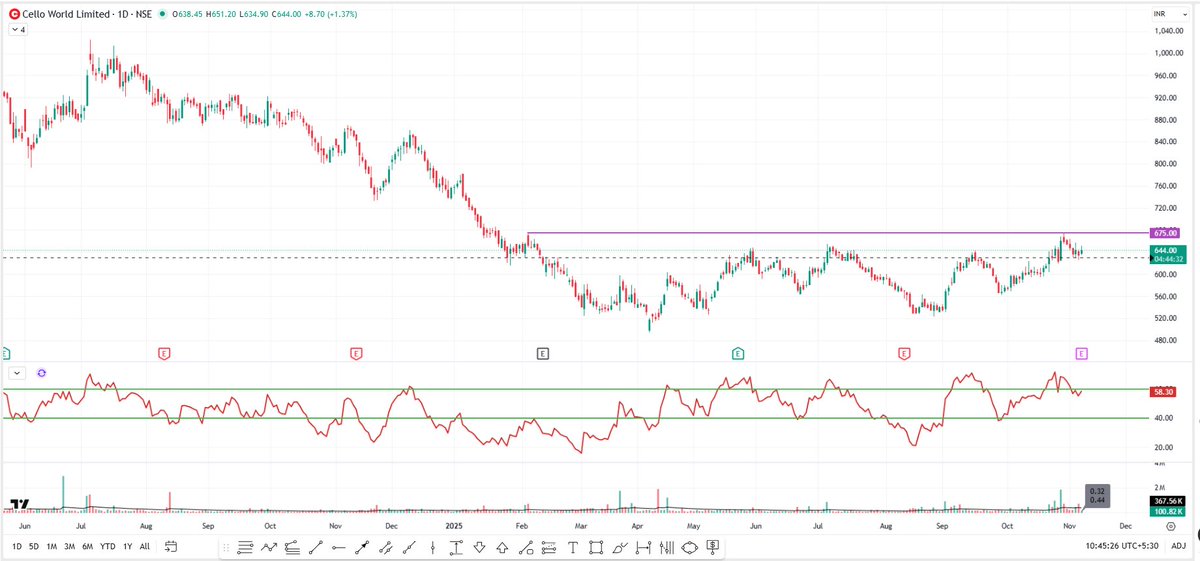Select the rectangle shape tool
Image resolution: width=1200 pixels, height=561 pixels.
pos(596,547)
